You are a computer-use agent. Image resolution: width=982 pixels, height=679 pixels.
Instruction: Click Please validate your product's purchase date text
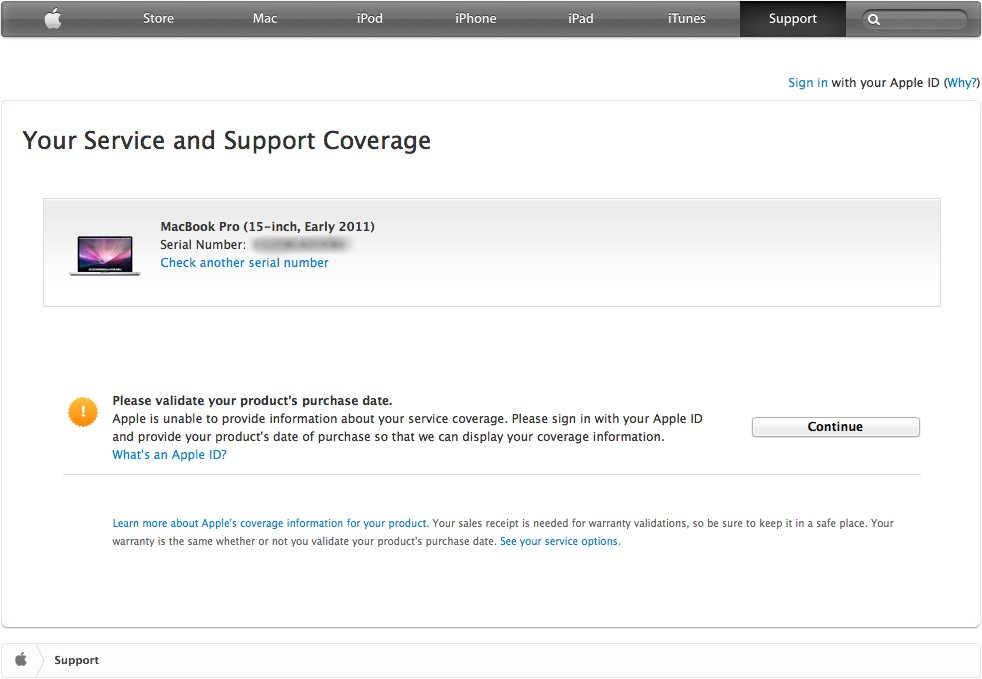[x=252, y=400]
